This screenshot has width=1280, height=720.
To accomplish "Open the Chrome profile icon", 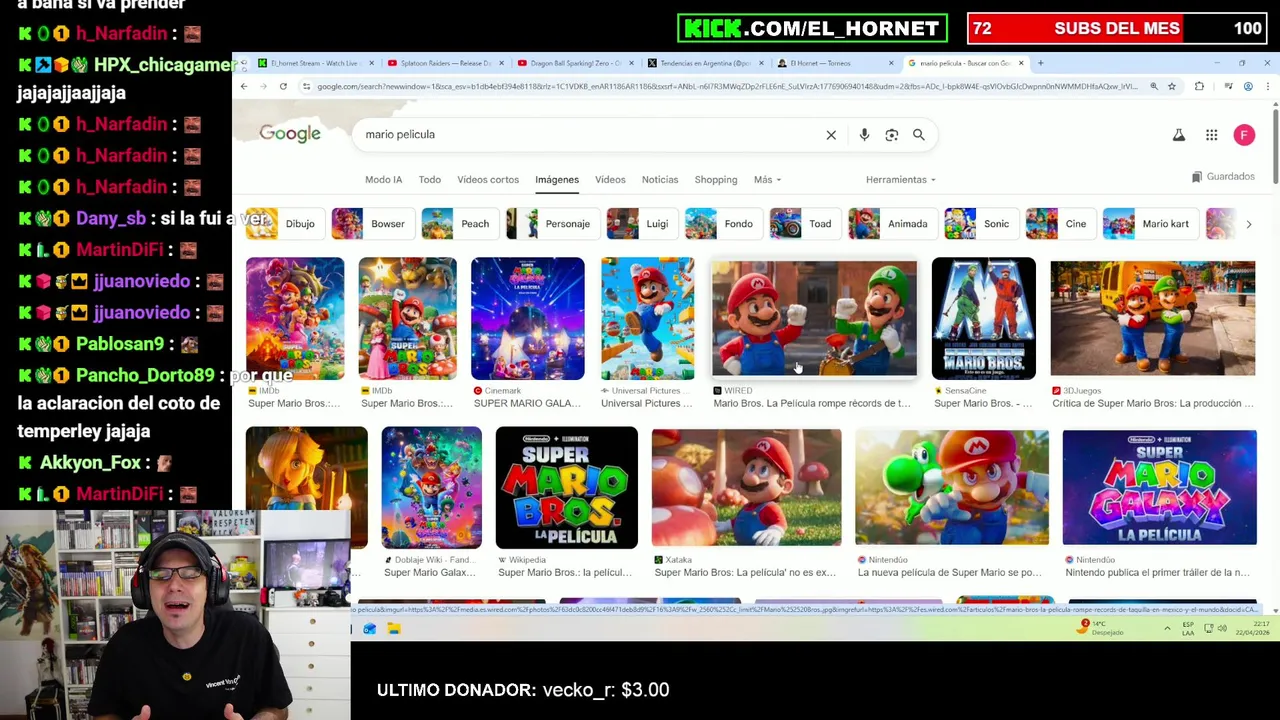I will pos(1248,87).
